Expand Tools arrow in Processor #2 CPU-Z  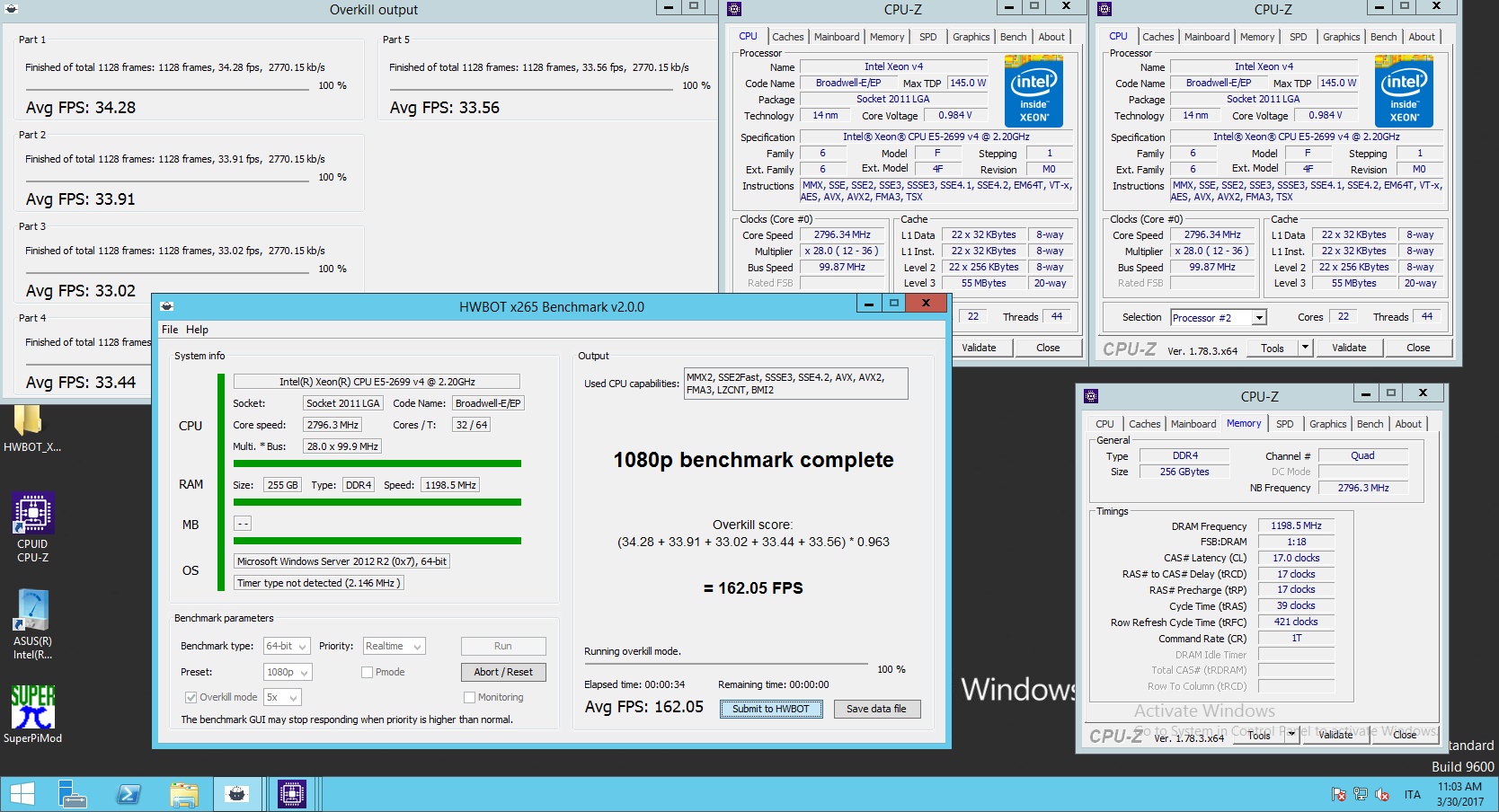tap(1305, 348)
